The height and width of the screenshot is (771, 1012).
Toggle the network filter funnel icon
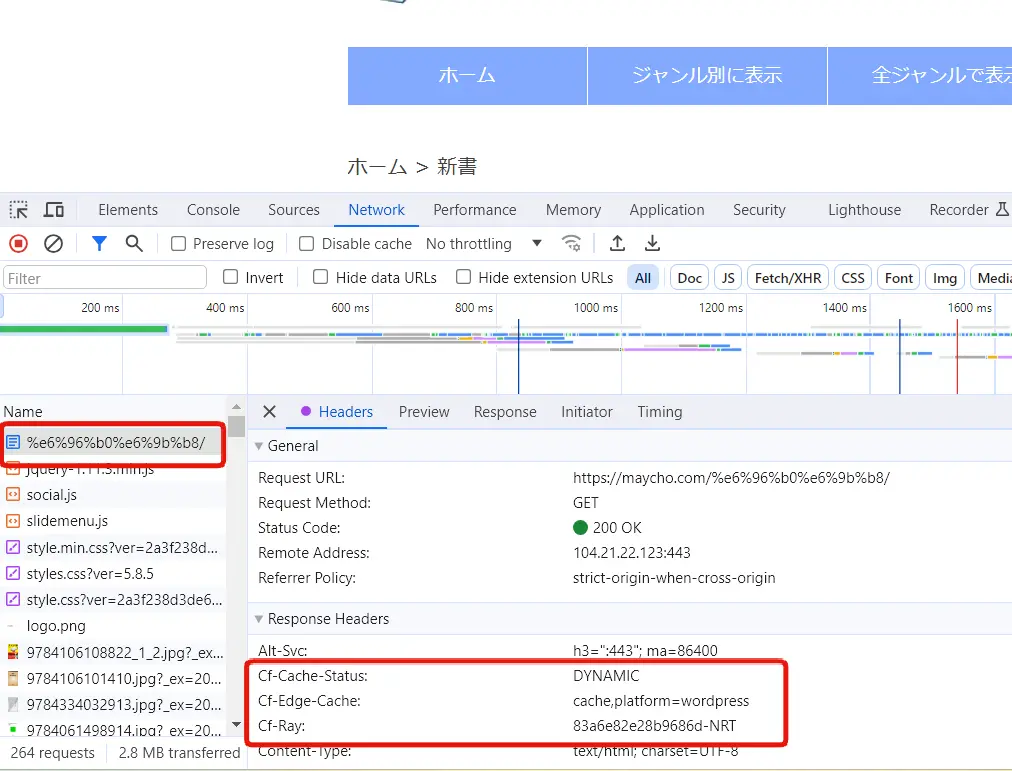(99, 244)
